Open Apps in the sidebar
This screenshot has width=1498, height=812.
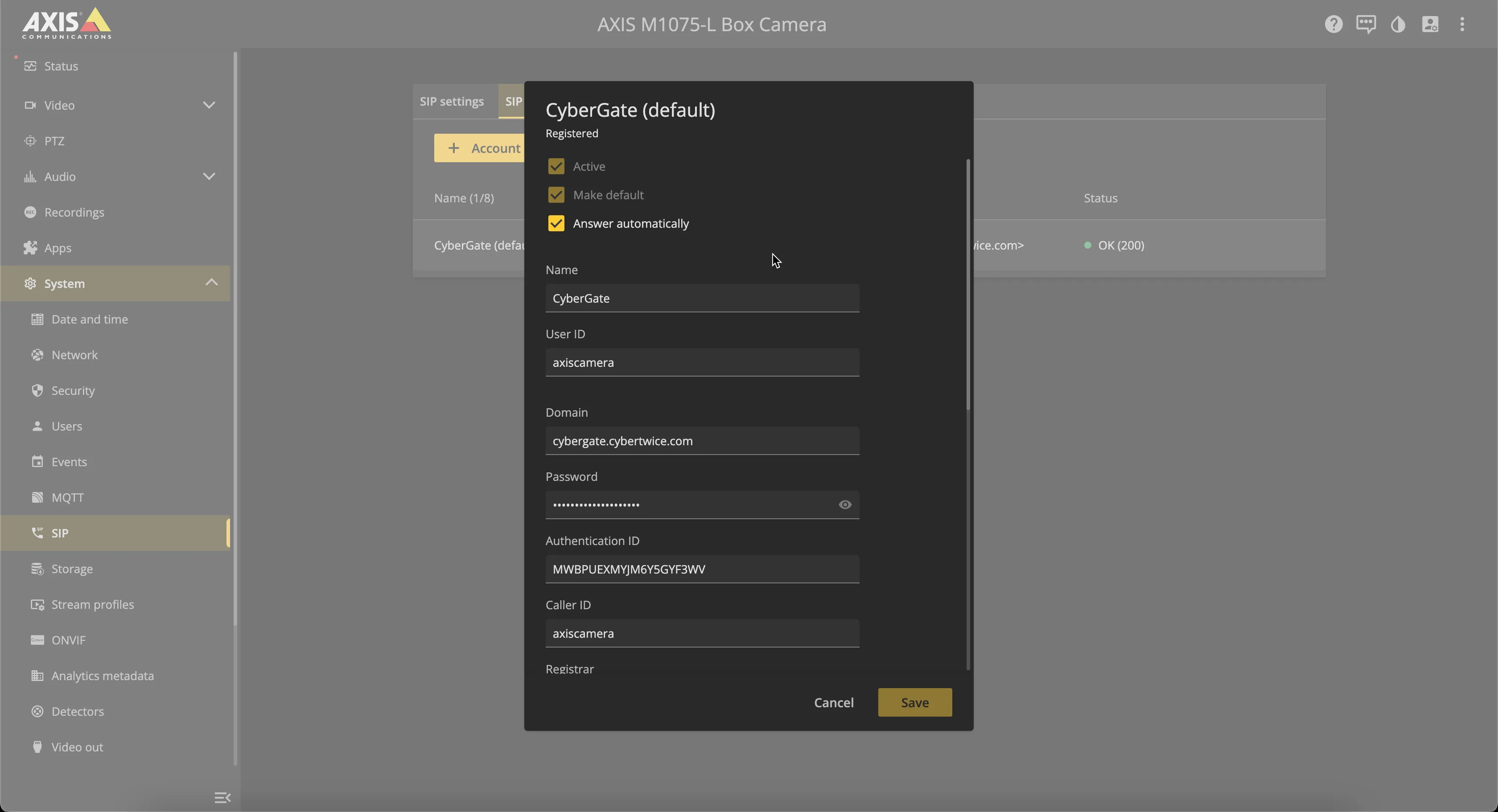pyautogui.click(x=115, y=248)
